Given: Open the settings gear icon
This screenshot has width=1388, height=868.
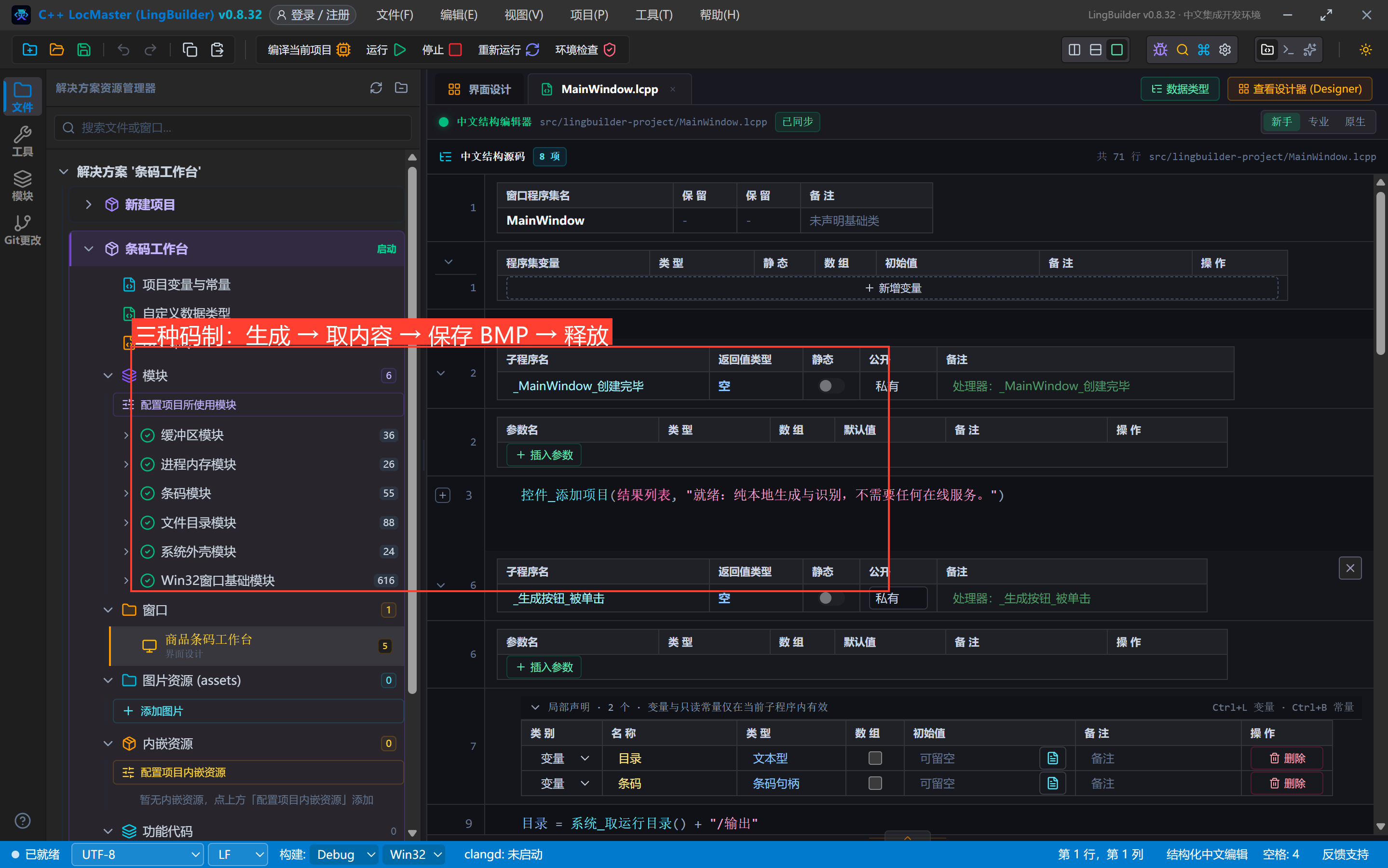Looking at the screenshot, I should [x=1225, y=50].
